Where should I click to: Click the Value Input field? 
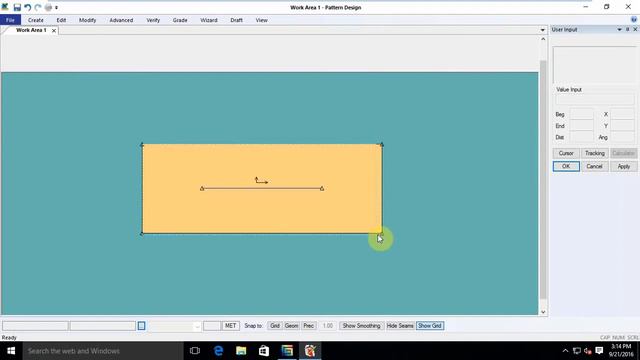click(595, 99)
